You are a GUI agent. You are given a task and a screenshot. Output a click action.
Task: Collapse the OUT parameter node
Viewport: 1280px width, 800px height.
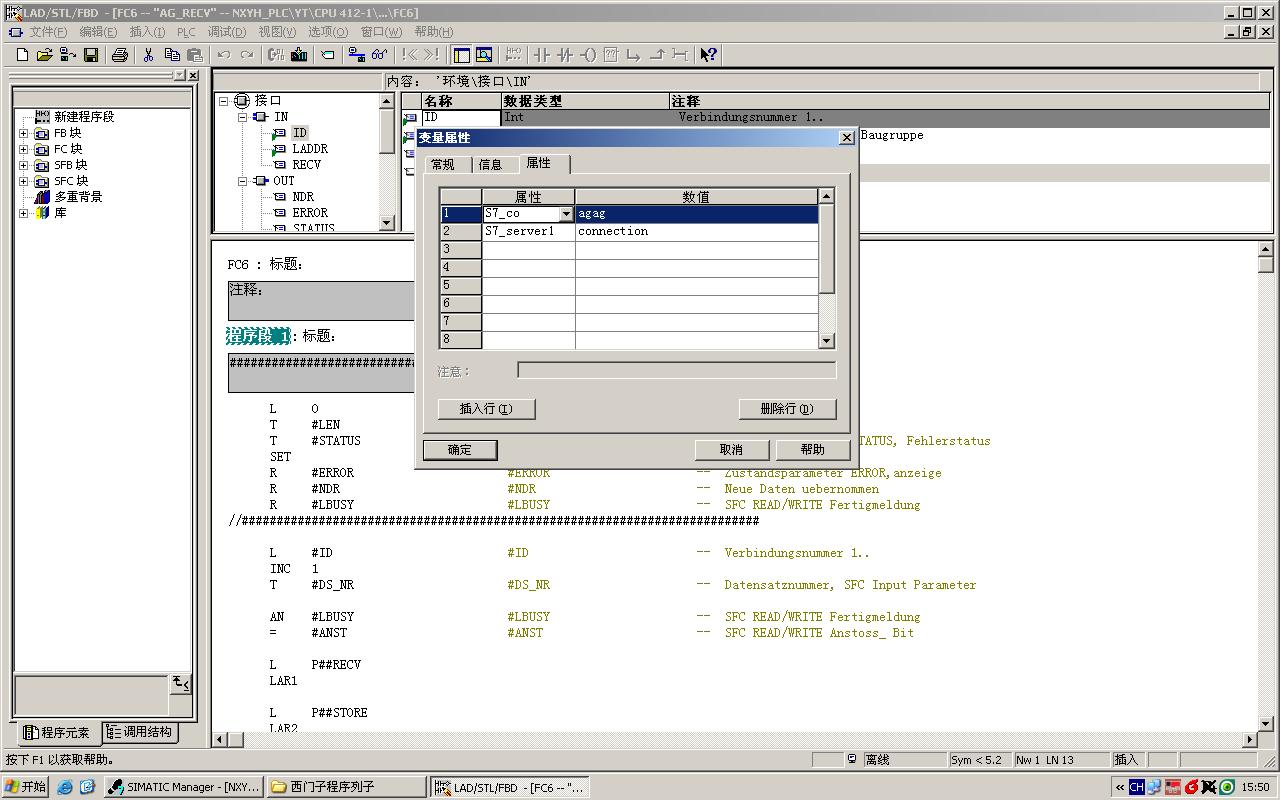243,181
